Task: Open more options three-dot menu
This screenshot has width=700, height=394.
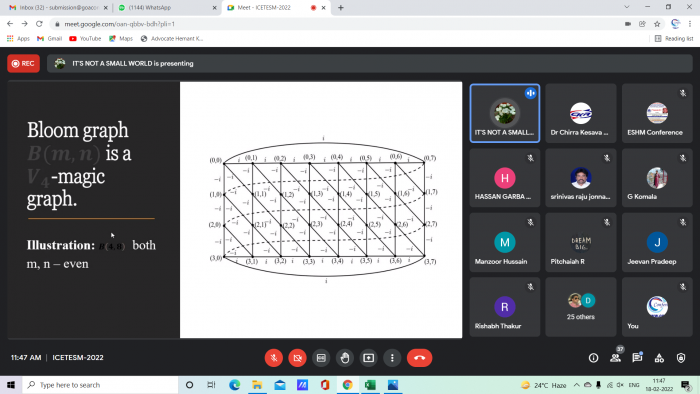Action: (392, 358)
